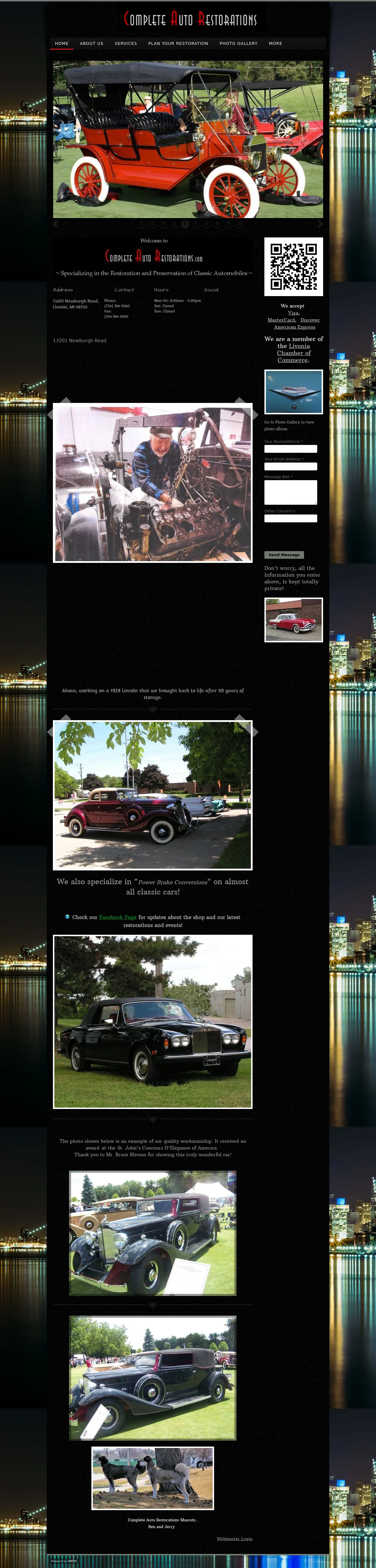376x1568 pixels.
Task: Expand the More navigation menu
Action: (276, 43)
